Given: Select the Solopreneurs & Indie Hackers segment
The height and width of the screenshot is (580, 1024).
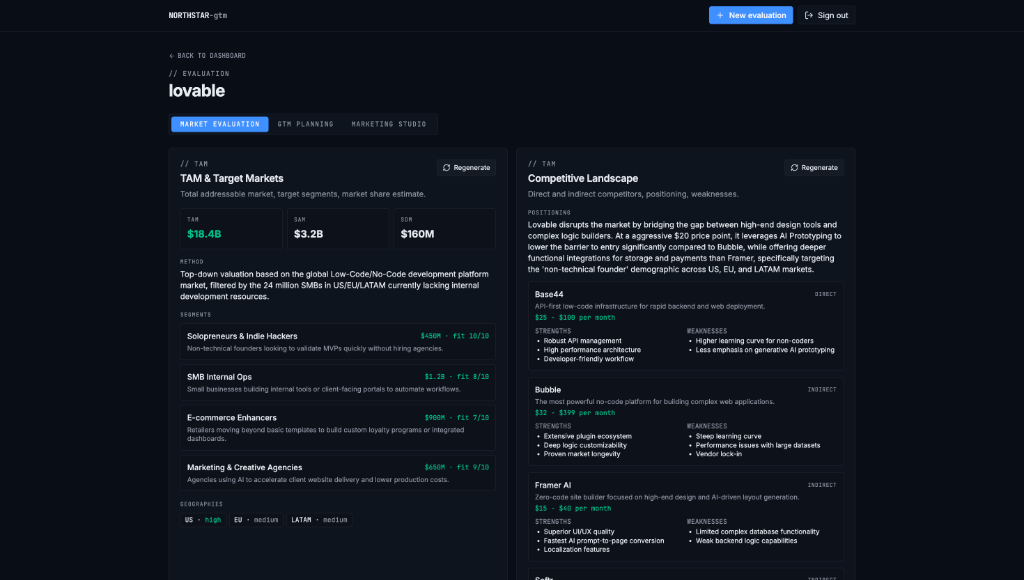Looking at the screenshot, I should coord(338,342).
